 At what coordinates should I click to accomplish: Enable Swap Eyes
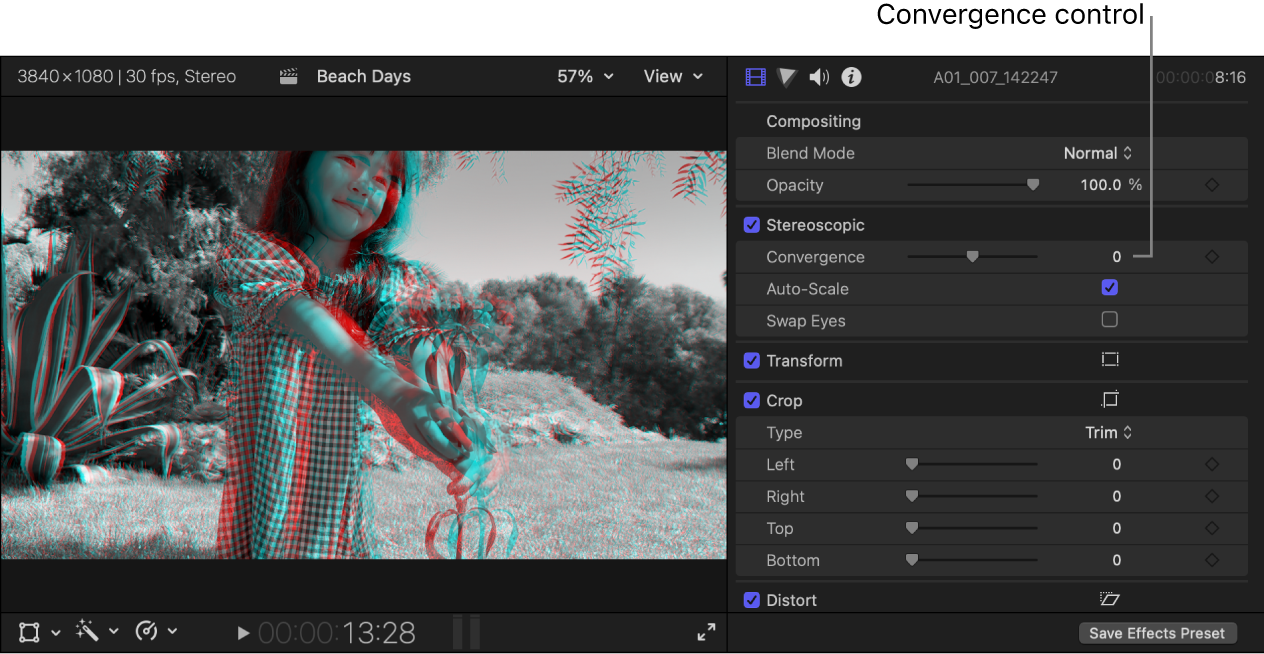[x=1110, y=320]
